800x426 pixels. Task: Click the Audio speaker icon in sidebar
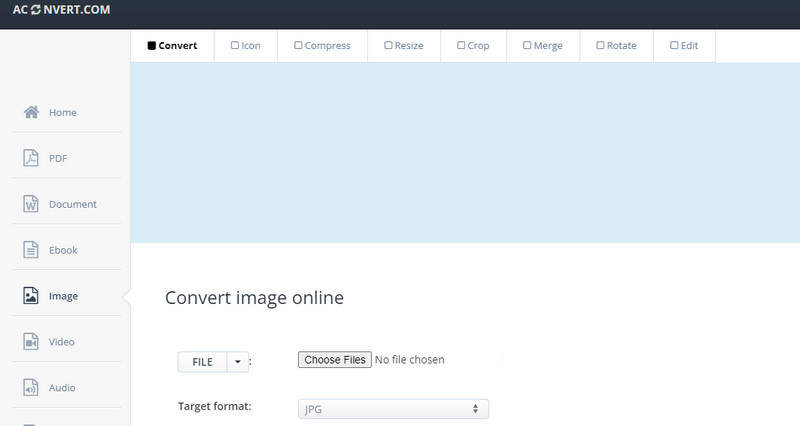click(x=31, y=388)
